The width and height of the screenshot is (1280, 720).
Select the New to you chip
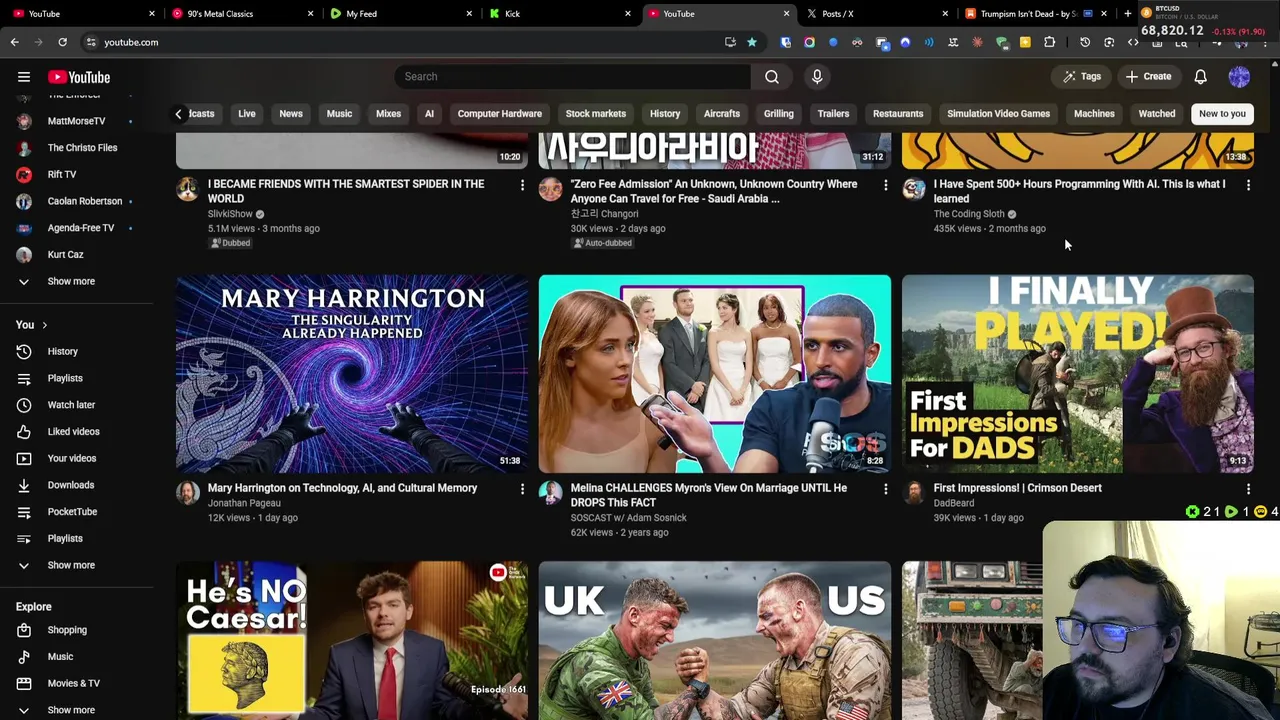click(x=1222, y=114)
